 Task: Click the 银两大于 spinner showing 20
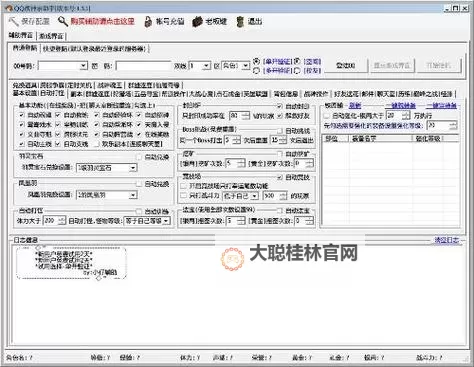pos(406,116)
